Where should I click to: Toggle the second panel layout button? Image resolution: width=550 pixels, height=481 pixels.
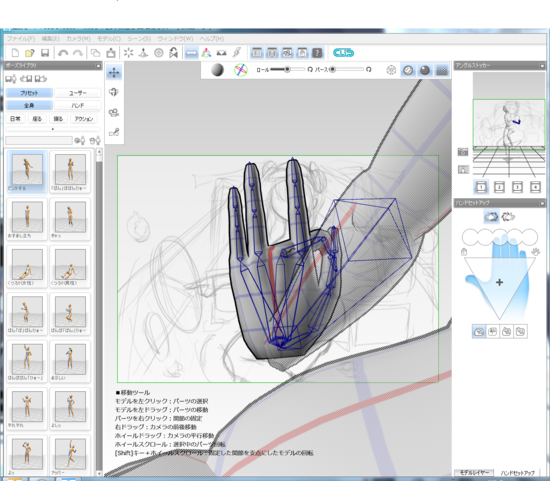[272, 53]
